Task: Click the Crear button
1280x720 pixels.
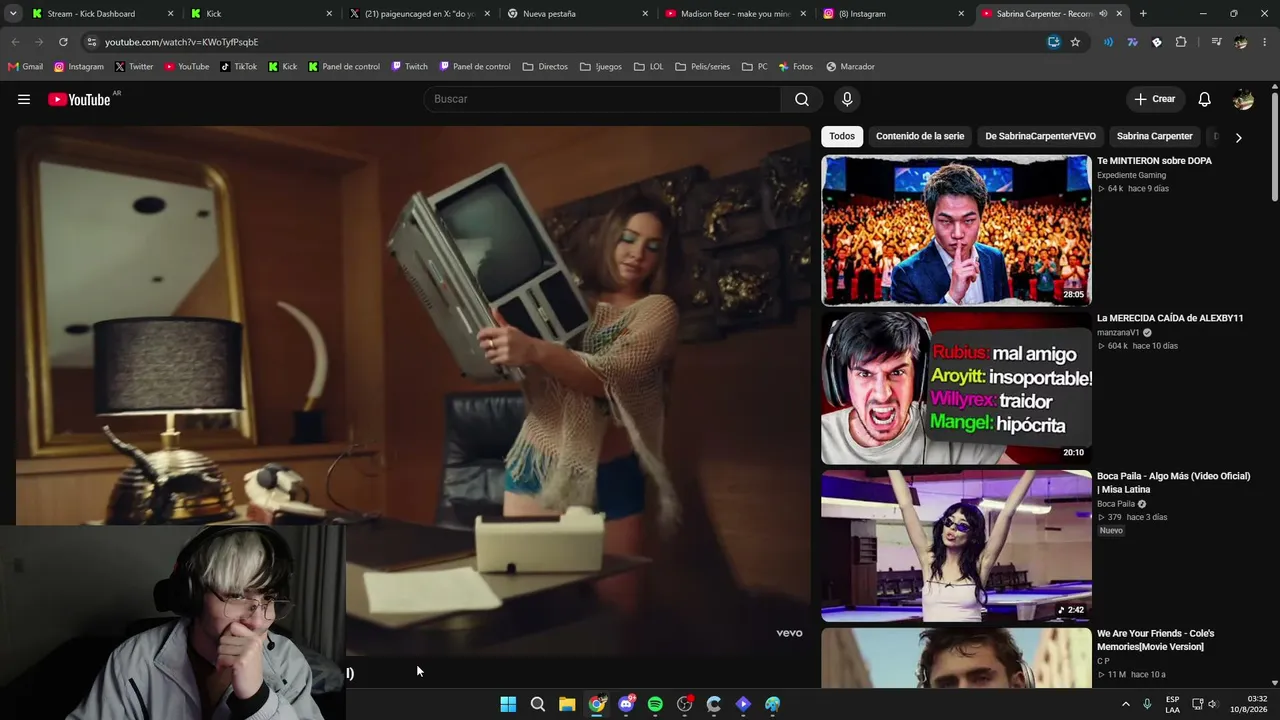Action: [x=1154, y=99]
